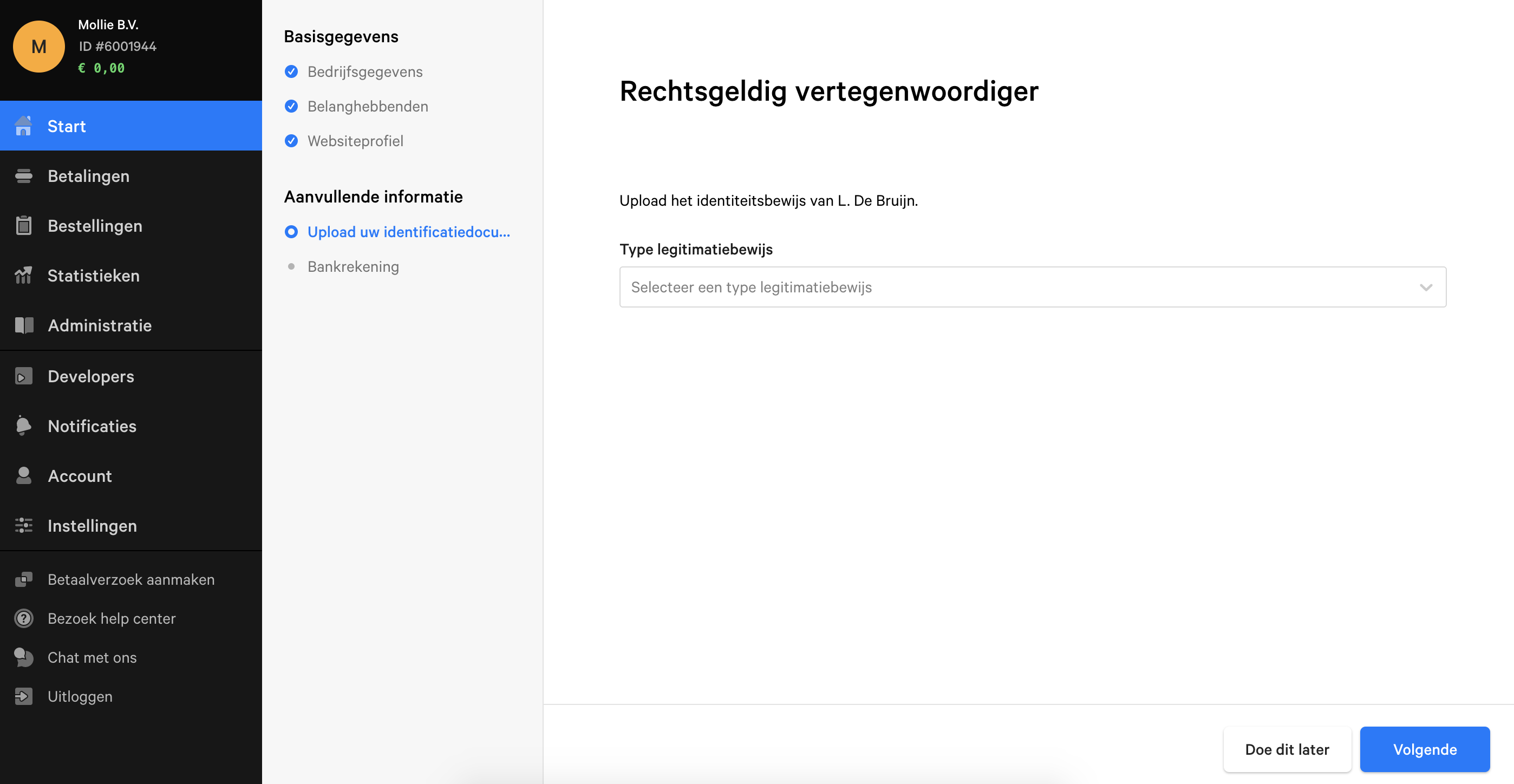1514x784 pixels.
Task: Open Notificaties in sidebar
Action: click(x=131, y=426)
